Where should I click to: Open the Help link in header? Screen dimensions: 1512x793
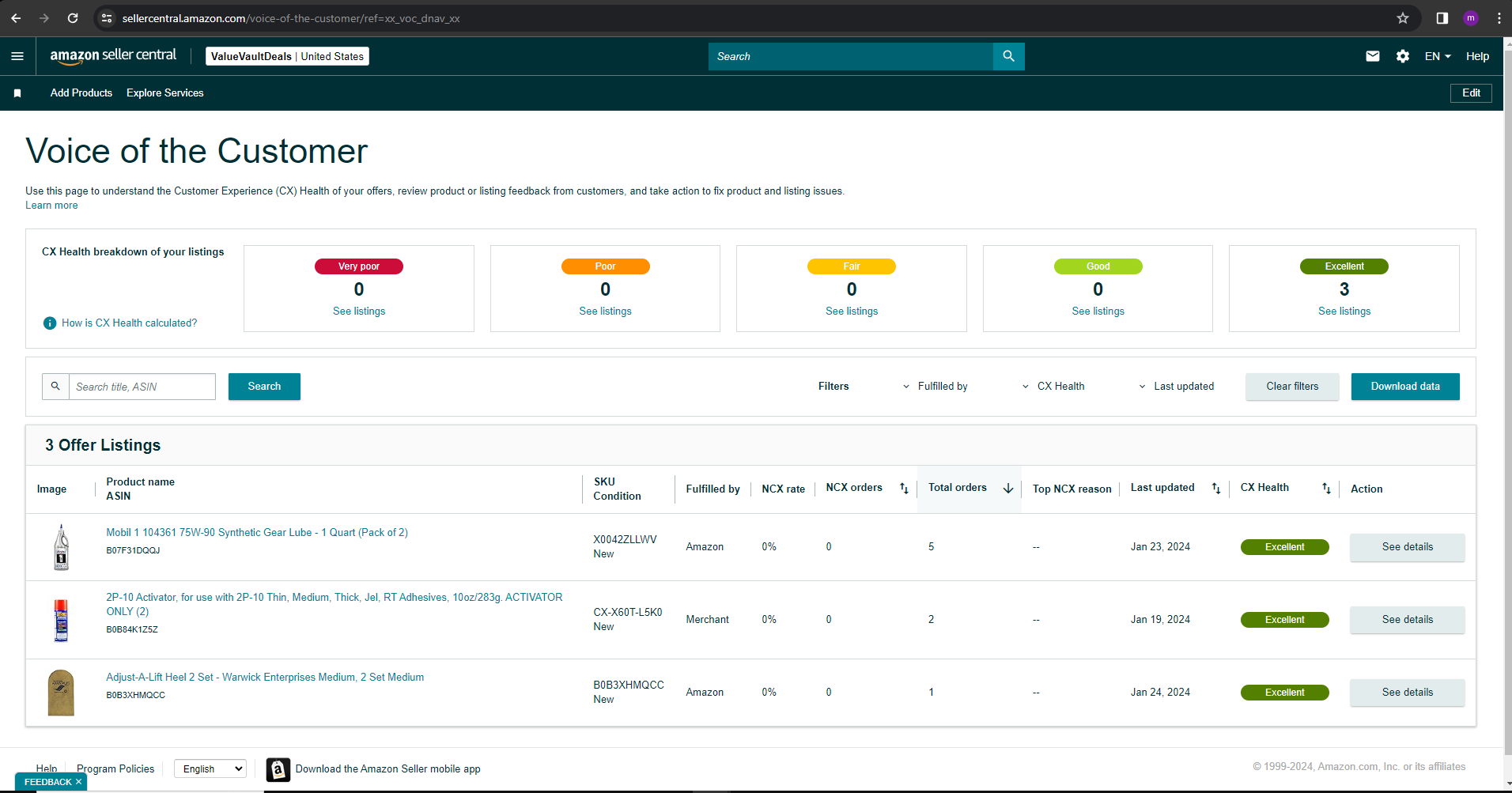pos(1477,56)
